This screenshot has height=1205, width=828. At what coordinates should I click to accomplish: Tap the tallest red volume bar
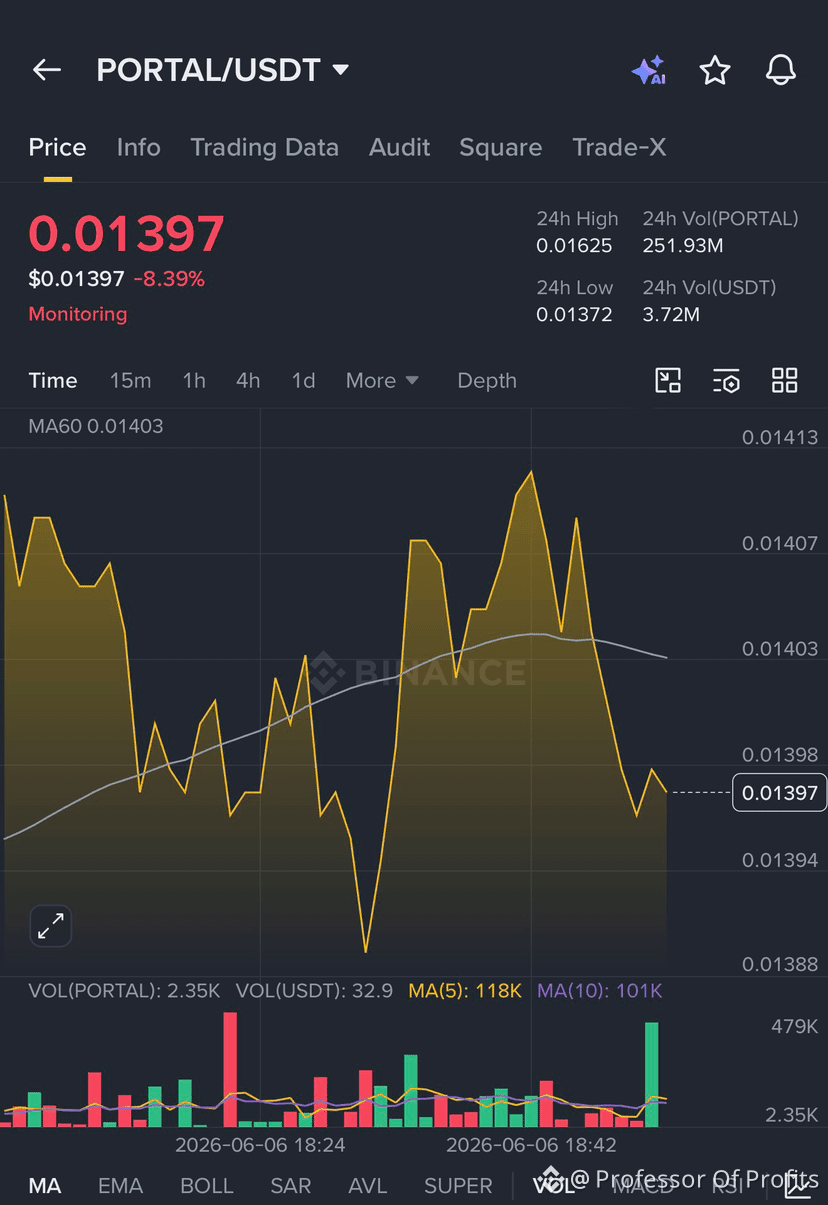tap(230, 1070)
